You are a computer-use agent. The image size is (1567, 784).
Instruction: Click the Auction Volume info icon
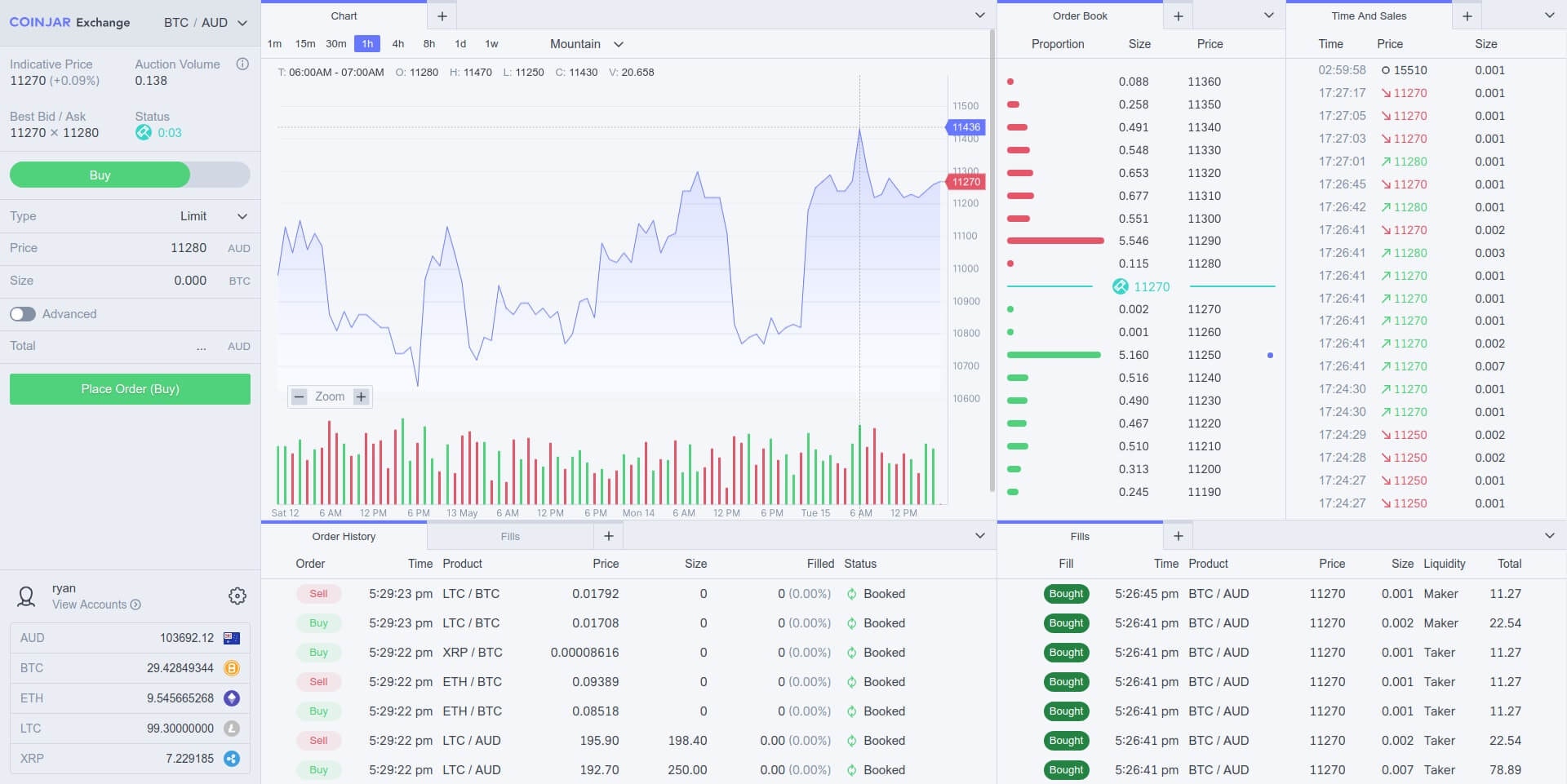pos(242,64)
